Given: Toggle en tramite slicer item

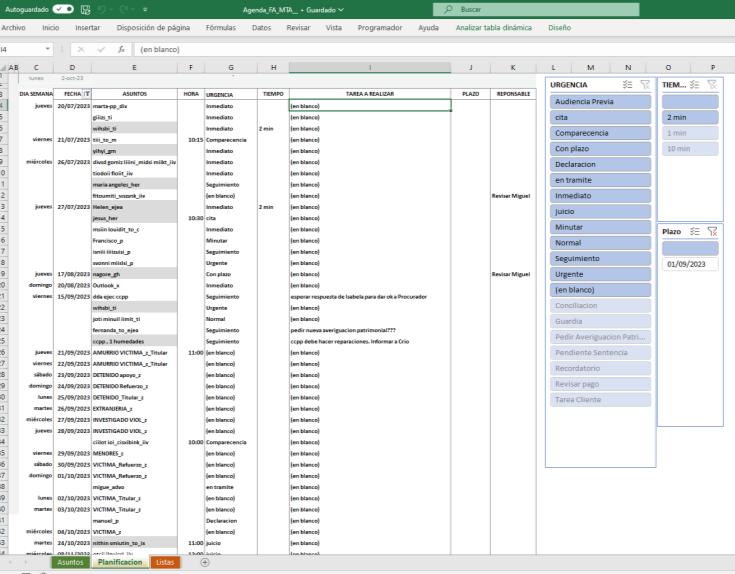Looking at the screenshot, I should (x=600, y=180).
